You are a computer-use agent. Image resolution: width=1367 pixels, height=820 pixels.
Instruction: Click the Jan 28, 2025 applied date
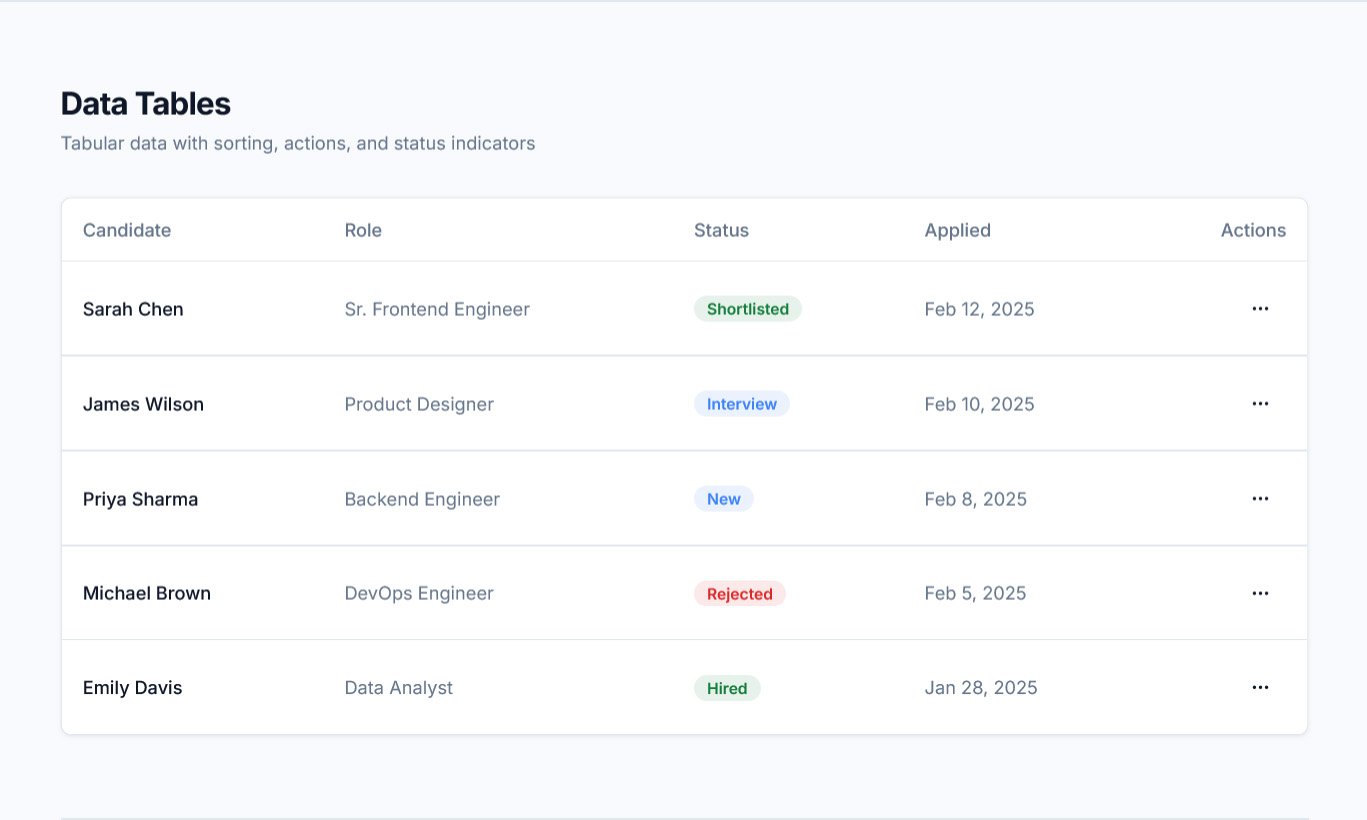point(980,688)
